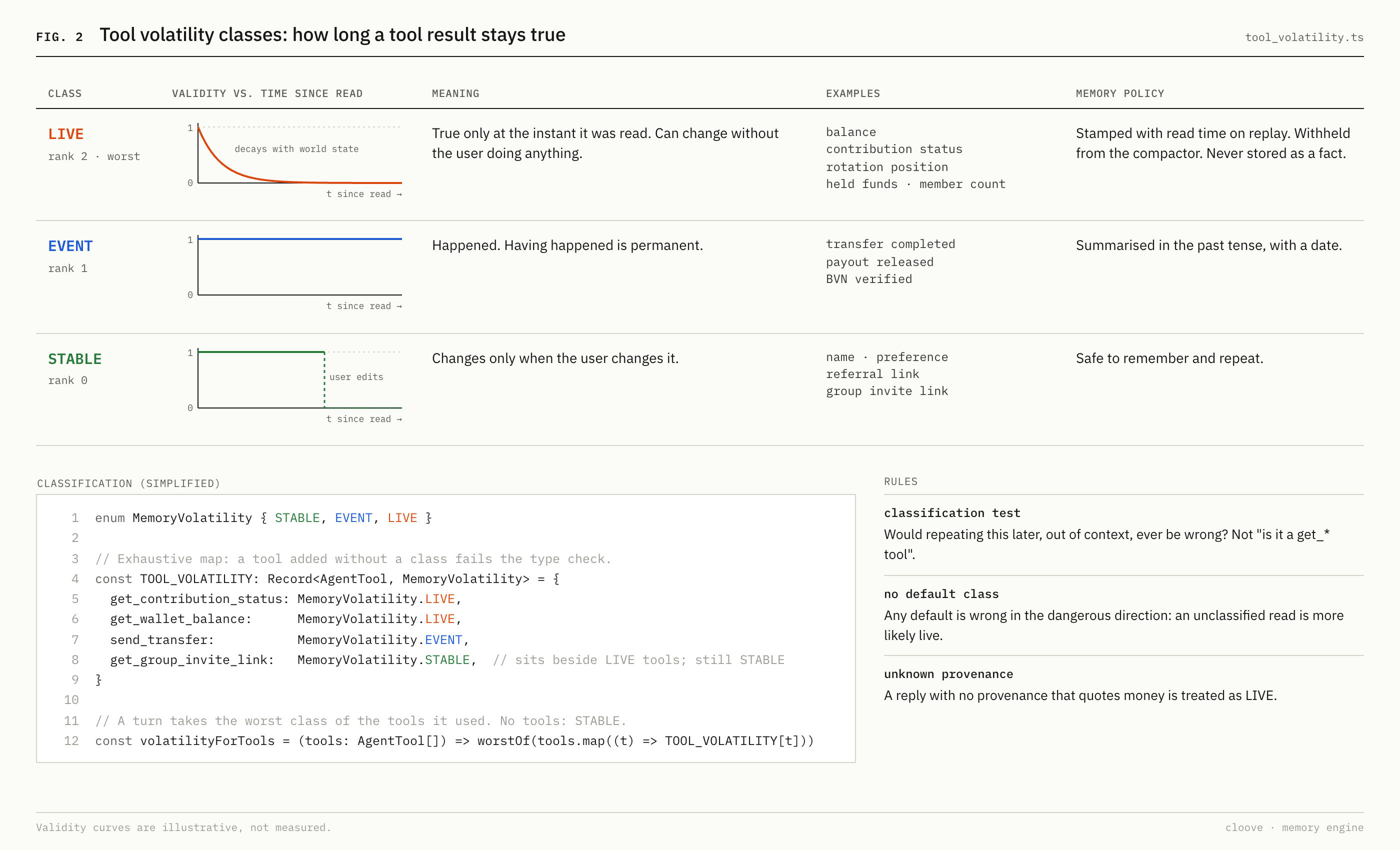Click the 'CLASS' column header
The image size is (1400, 850).
point(65,93)
